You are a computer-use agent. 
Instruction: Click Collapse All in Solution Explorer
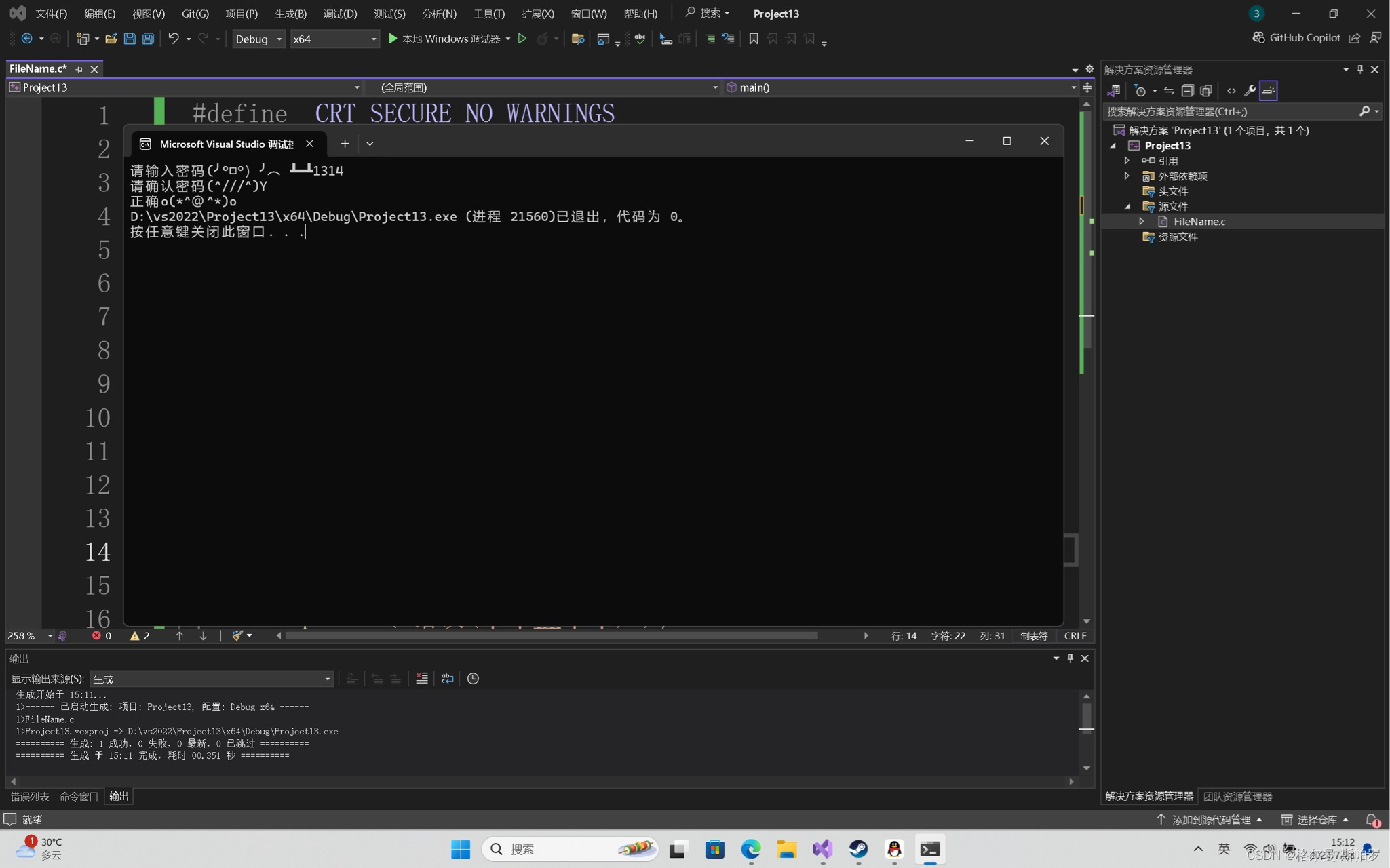point(1187,90)
